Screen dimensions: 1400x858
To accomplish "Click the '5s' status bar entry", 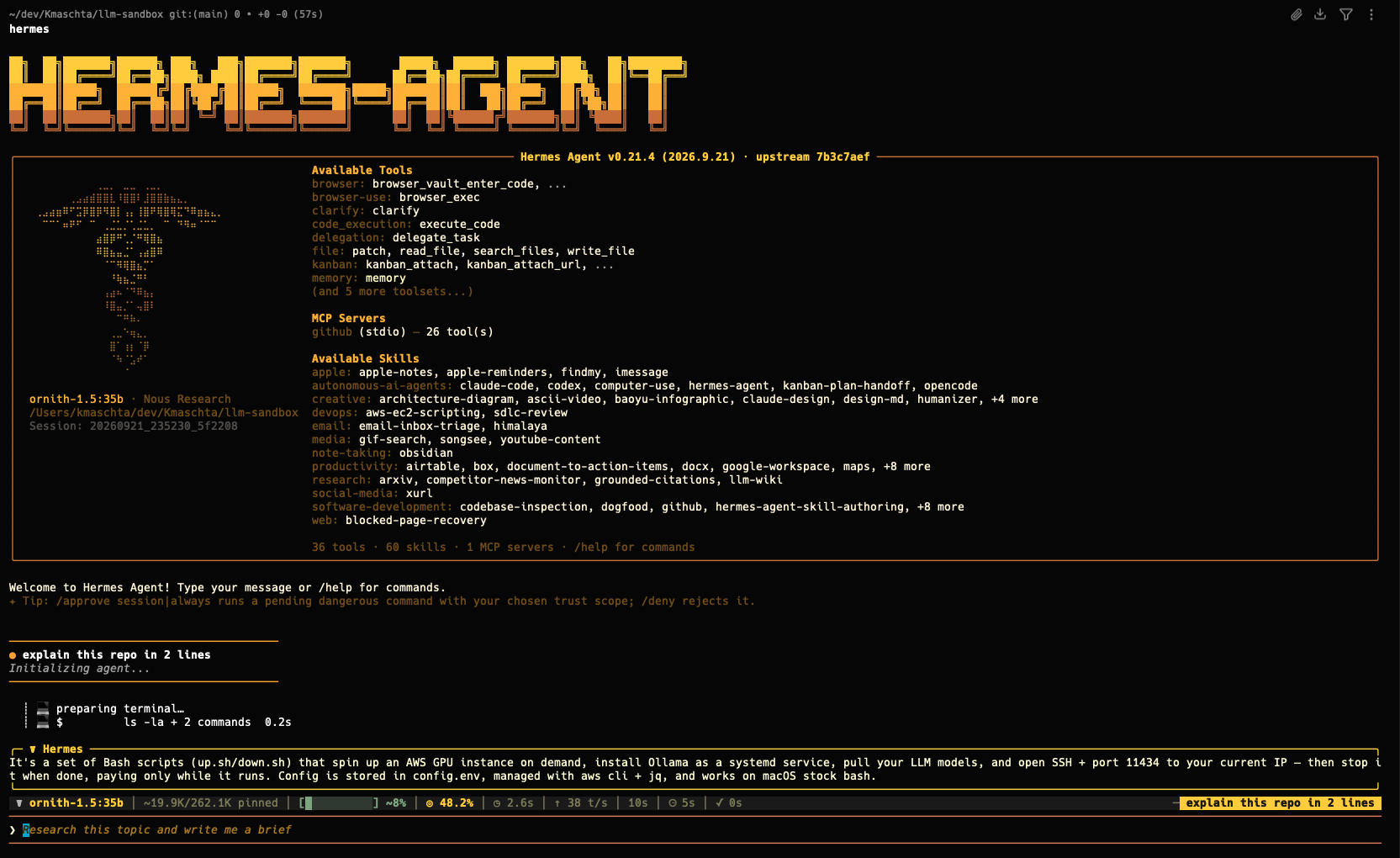I will coord(682,803).
